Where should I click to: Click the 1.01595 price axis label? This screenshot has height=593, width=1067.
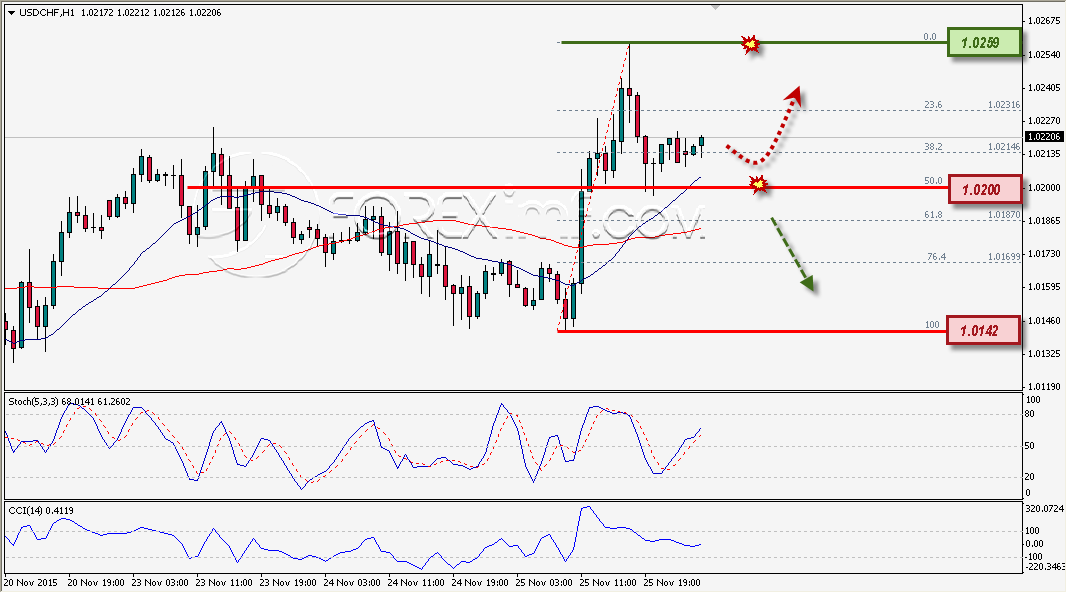coord(1044,287)
